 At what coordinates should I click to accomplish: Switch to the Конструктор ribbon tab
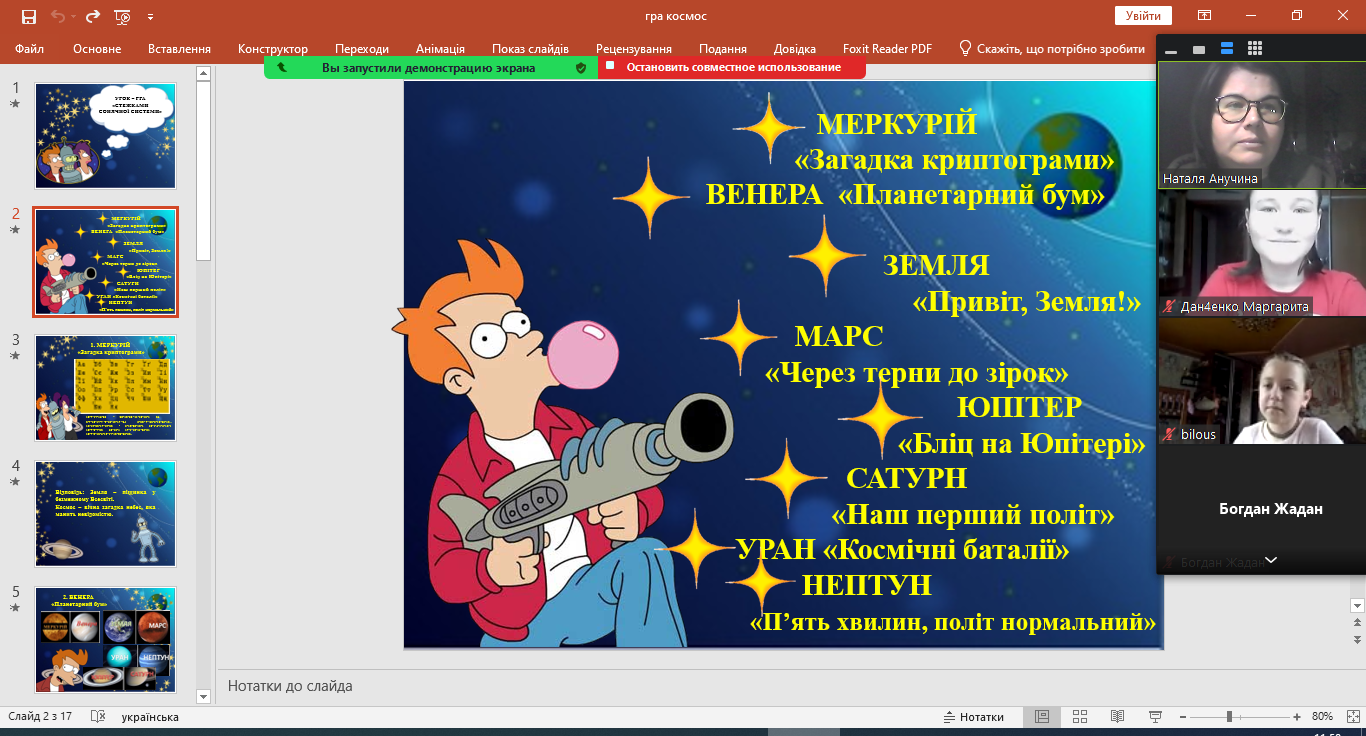tap(273, 48)
